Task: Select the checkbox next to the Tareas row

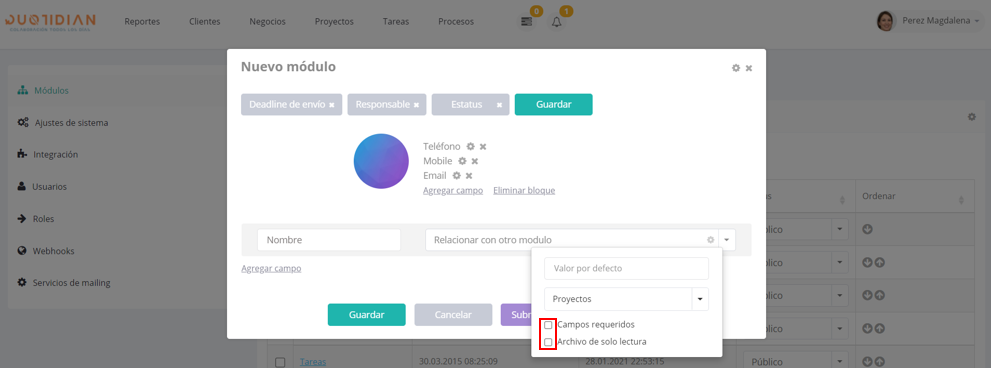Action: point(281,362)
